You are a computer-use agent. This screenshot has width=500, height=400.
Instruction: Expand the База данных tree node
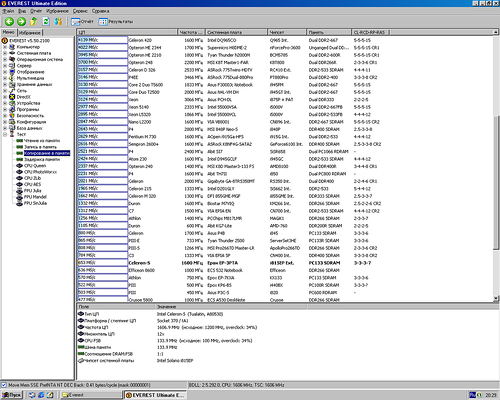[x=5, y=128]
